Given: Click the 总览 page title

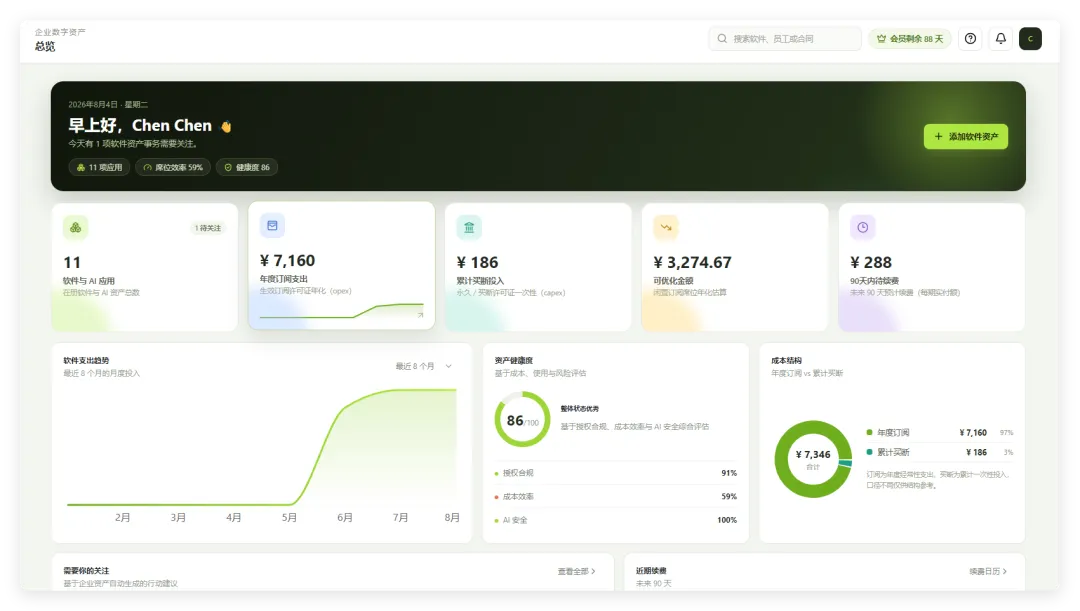Looking at the screenshot, I should (x=45, y=47).
